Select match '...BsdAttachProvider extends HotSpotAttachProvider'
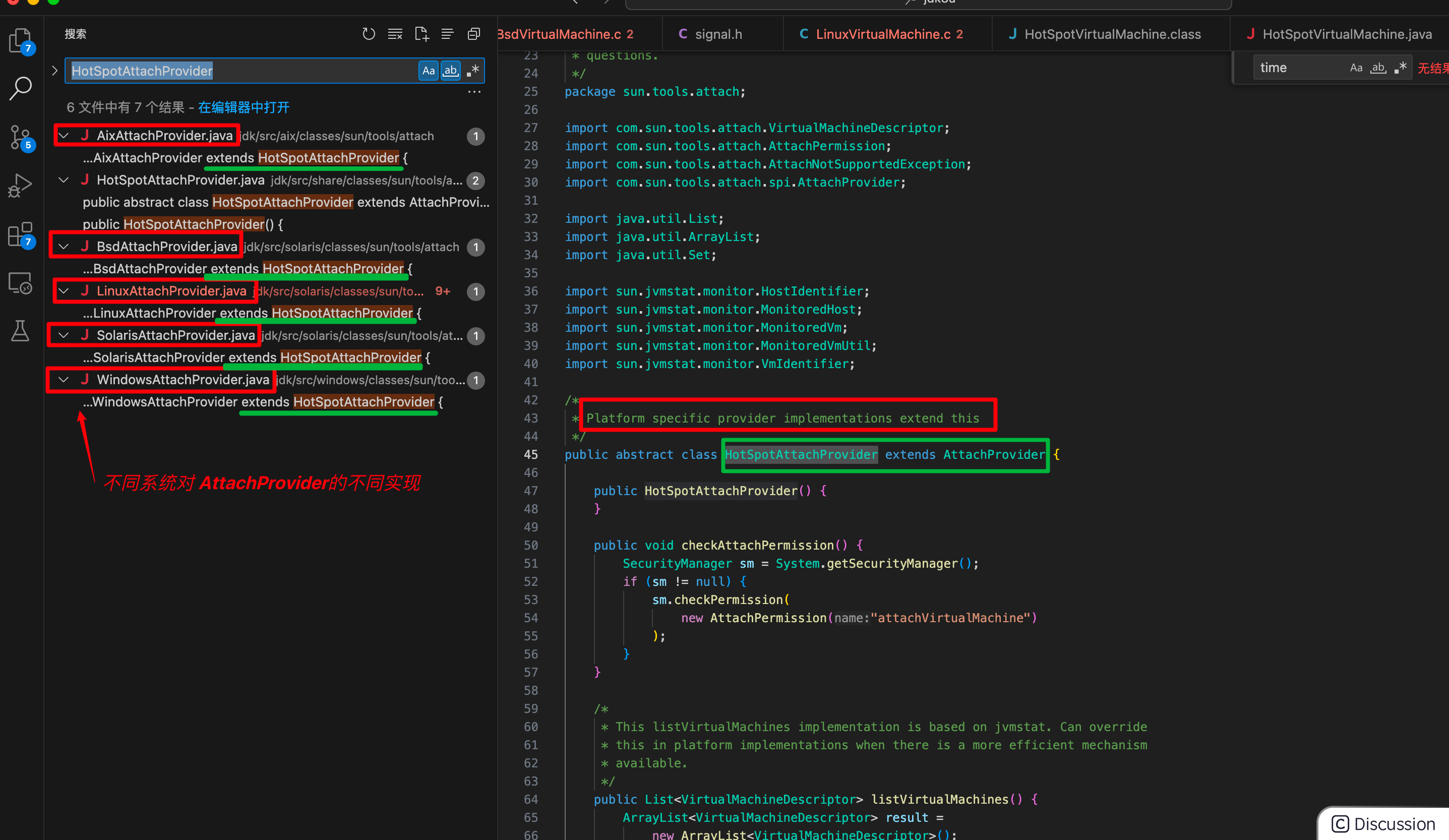This screenshot has width=1449, height=840. 247,269
